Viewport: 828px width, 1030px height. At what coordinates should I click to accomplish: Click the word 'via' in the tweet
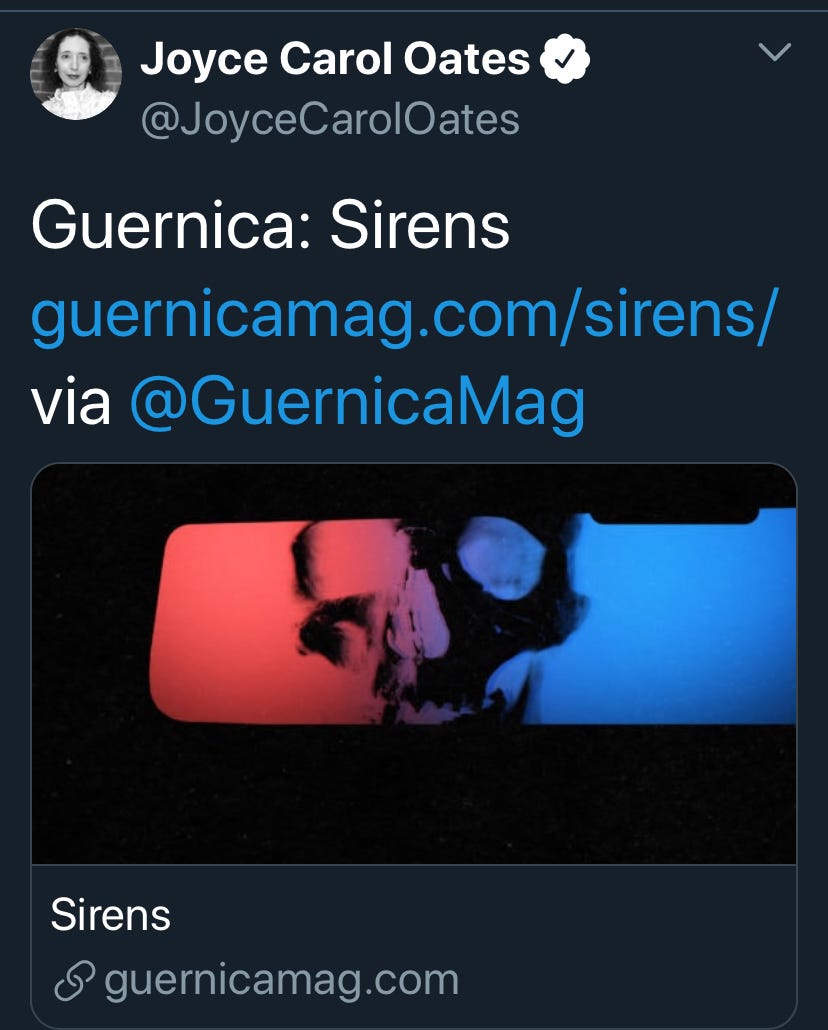(x=70, y=404)
